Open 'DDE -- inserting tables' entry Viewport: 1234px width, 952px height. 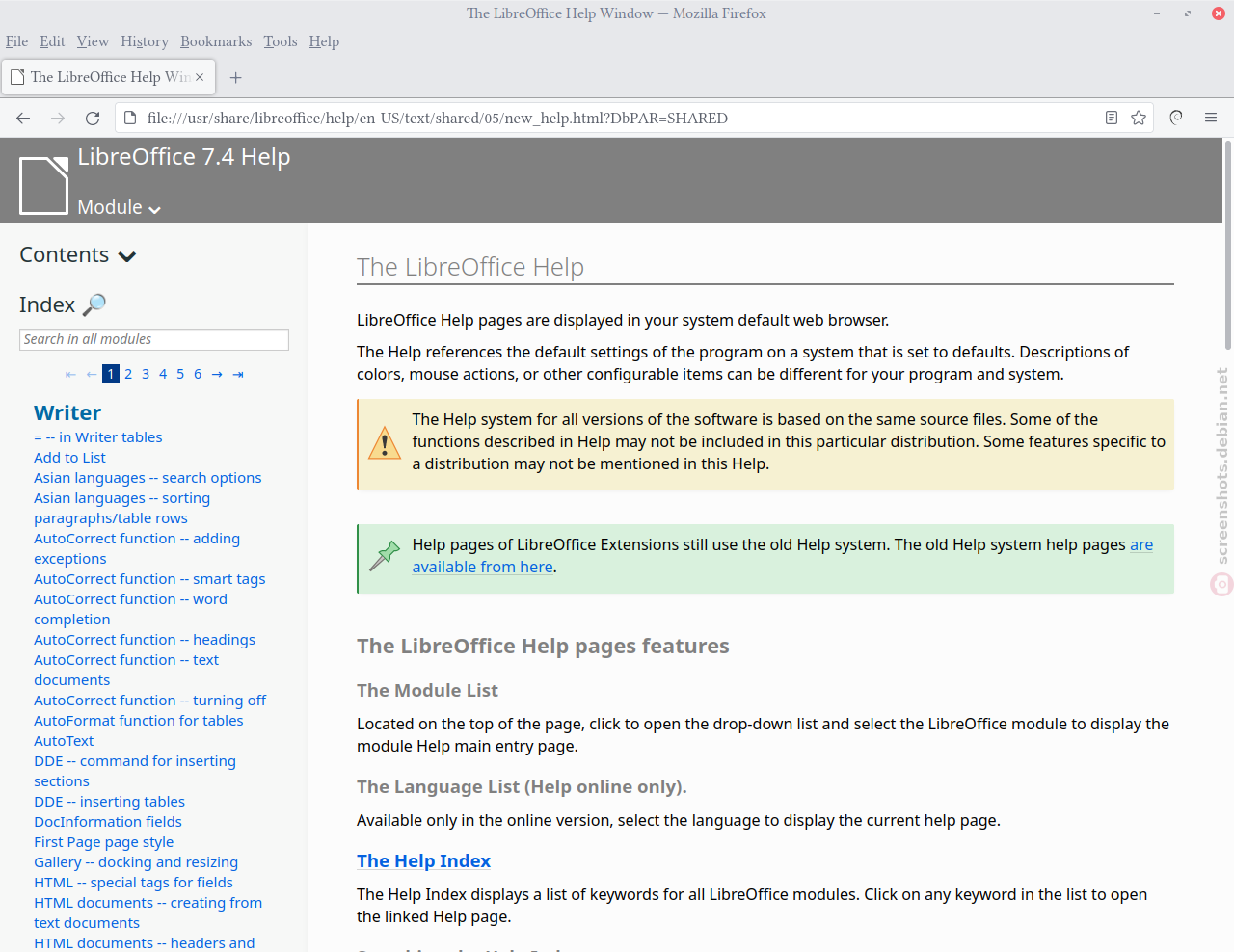pyautogui.click(x=109, y=802)
